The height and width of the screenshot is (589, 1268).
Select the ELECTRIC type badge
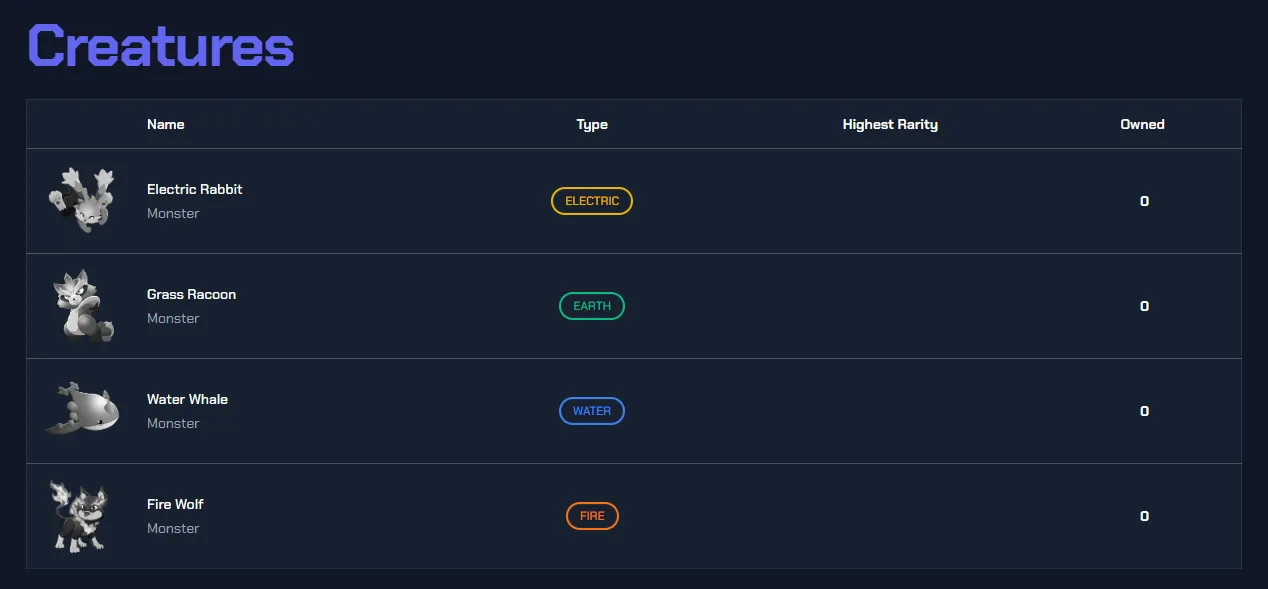592,201
